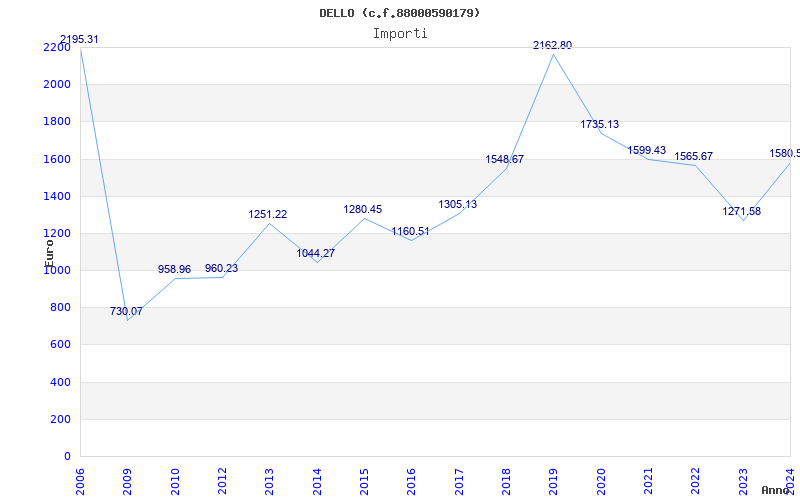800x500 pixels.
Task: Click the 1735.13 data label
Action: click(x=600, y=124)
